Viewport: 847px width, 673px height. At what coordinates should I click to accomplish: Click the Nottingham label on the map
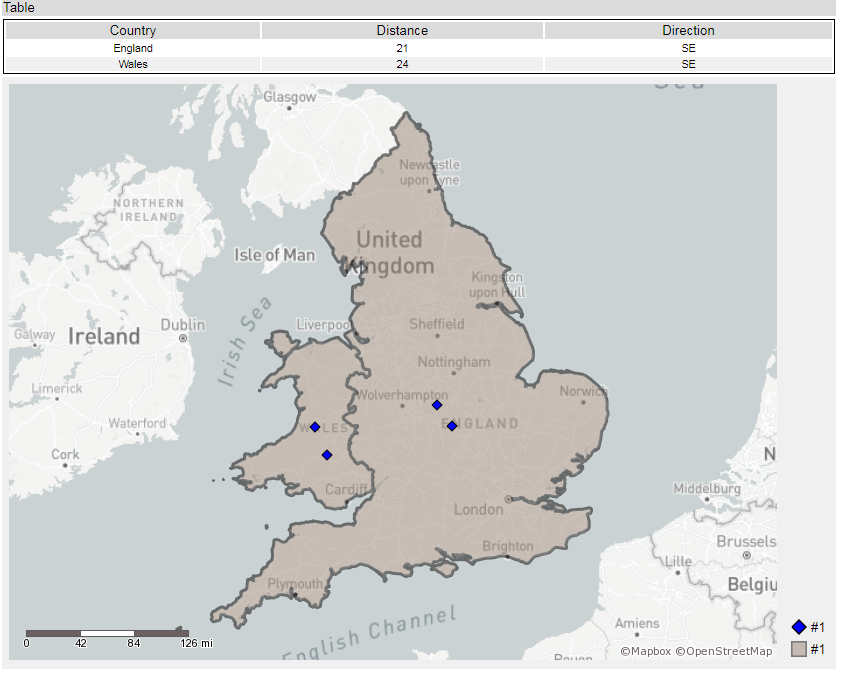pyautogui.click(x=454, y=362)
